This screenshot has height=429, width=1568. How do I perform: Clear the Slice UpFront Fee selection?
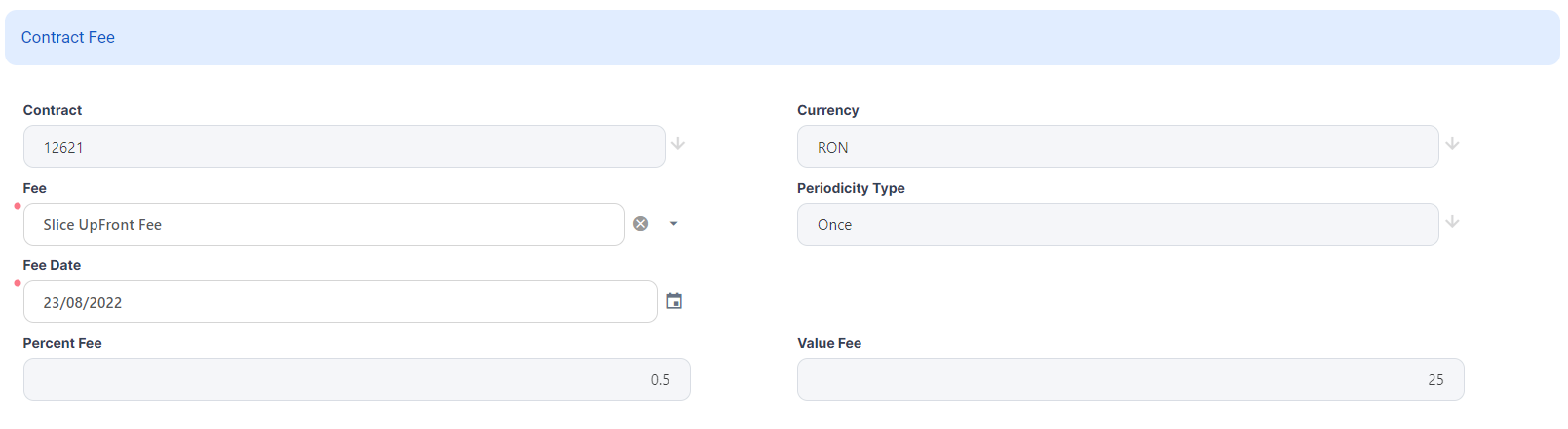[x=640, y=224]
